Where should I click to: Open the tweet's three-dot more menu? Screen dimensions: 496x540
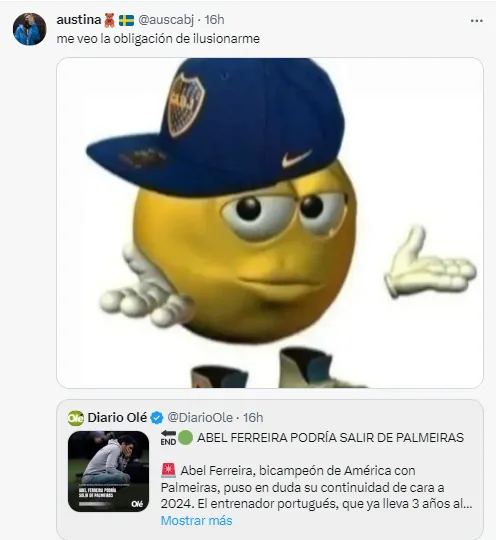(476, 21)
